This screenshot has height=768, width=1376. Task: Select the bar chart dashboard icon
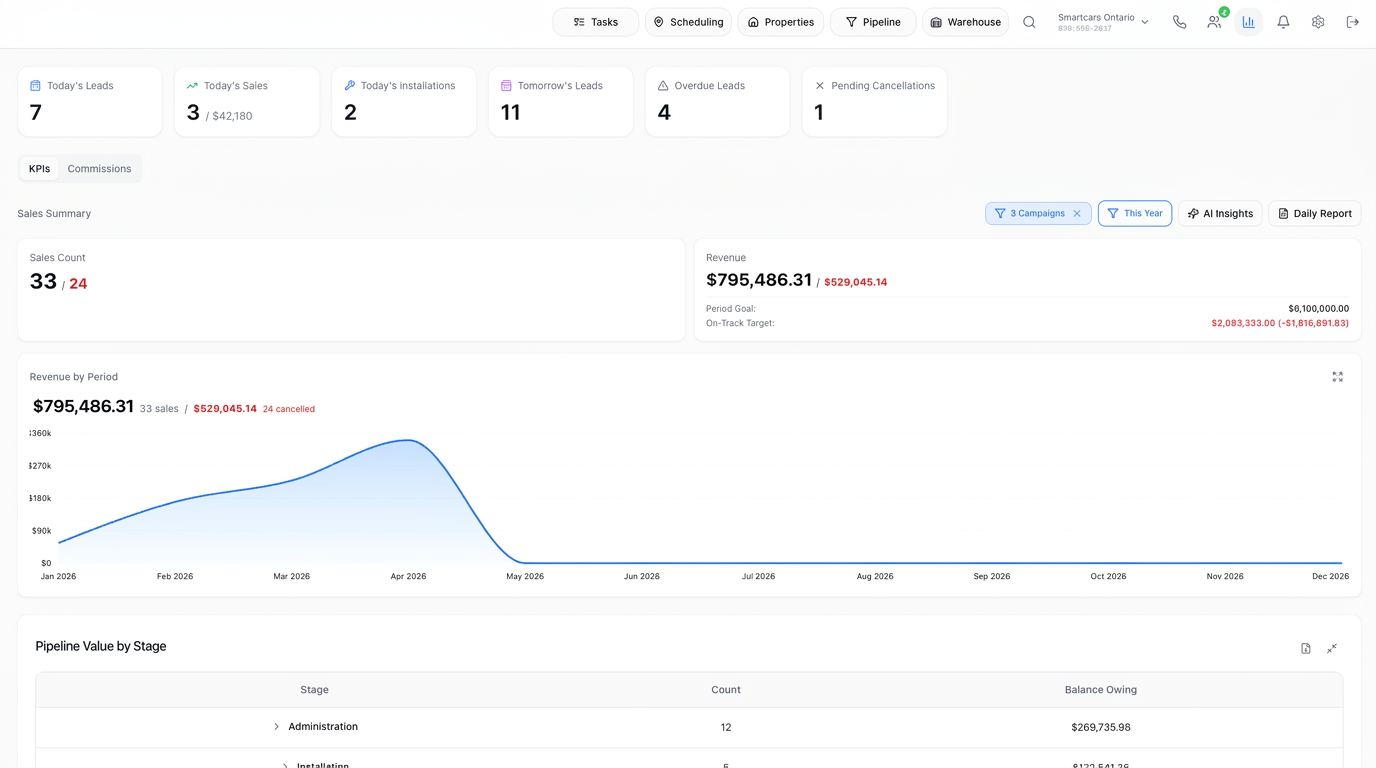tap(1248, 22)
